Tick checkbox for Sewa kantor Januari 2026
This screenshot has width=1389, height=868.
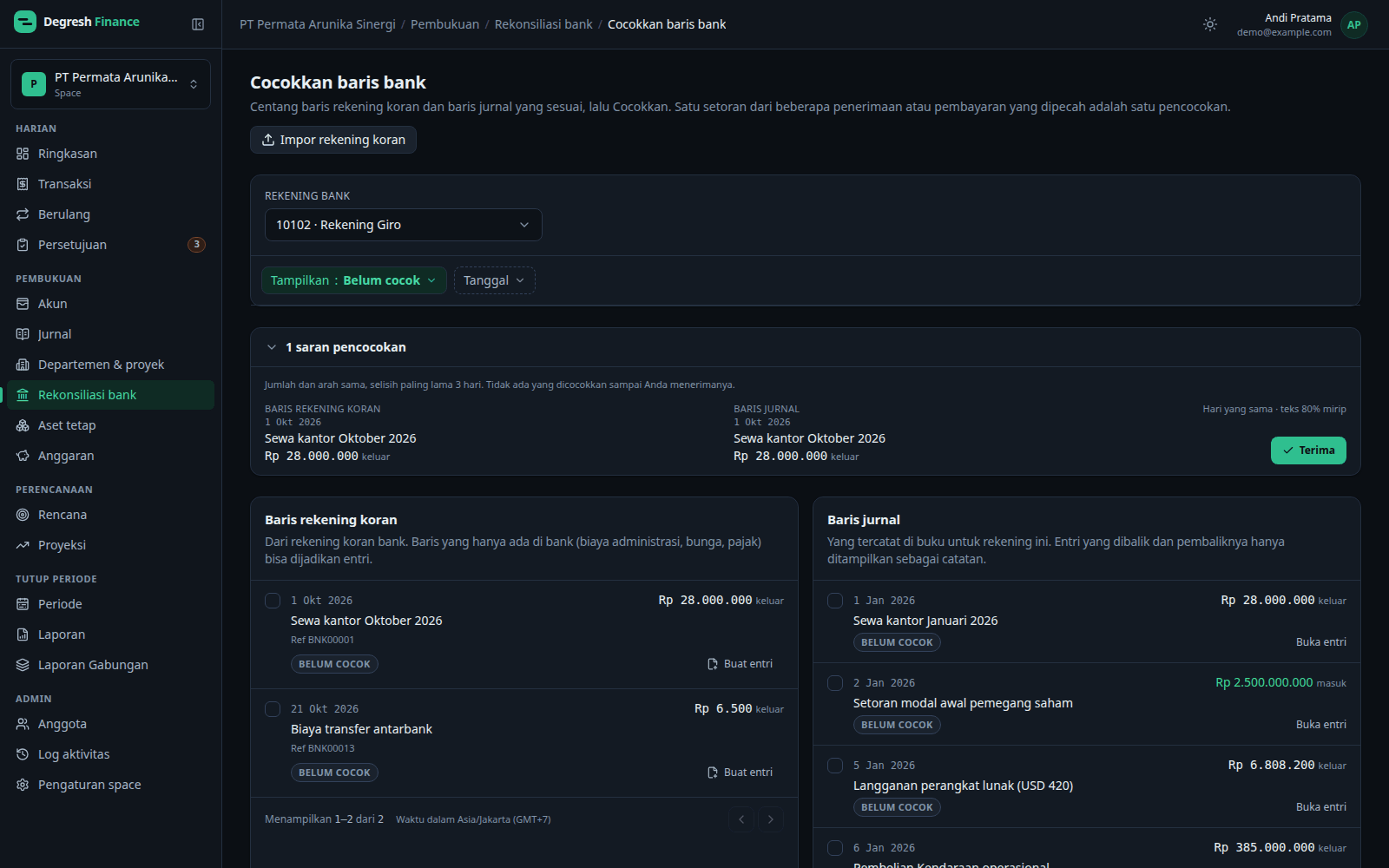click(x=835, y=601)
